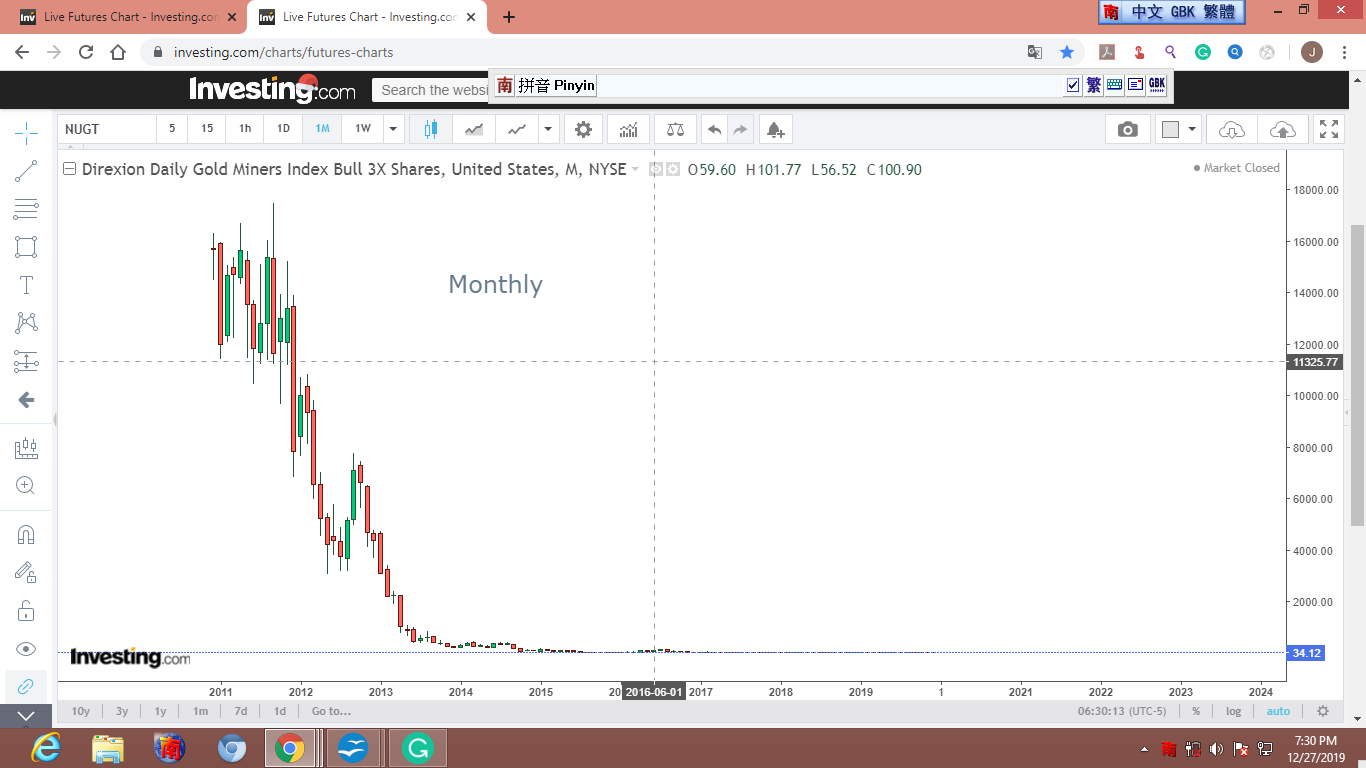Switch to the 1h interval
This screenshot has height=768, width=1366.
245,129
